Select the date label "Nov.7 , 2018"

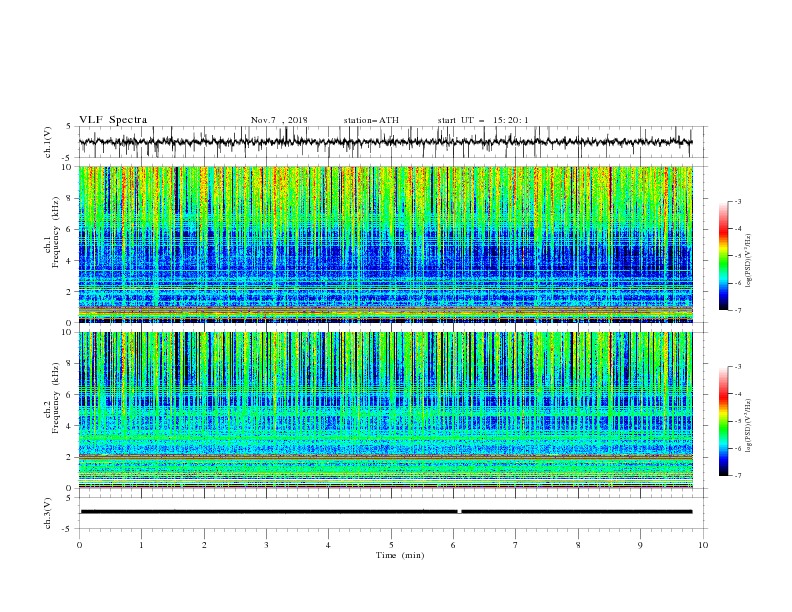coord(279,120)
